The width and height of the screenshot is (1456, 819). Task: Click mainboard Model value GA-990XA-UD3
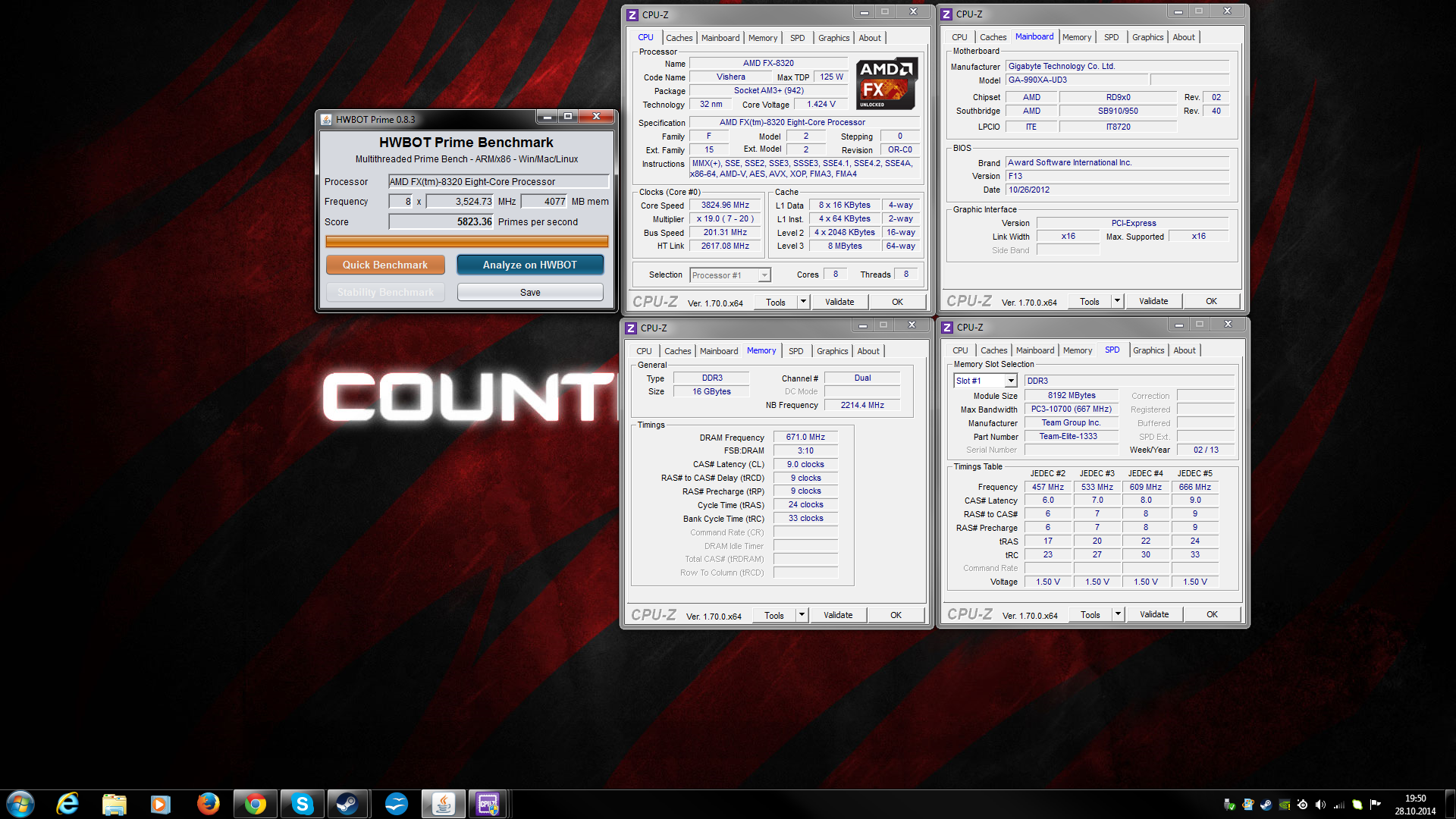tap(1078, 80)
